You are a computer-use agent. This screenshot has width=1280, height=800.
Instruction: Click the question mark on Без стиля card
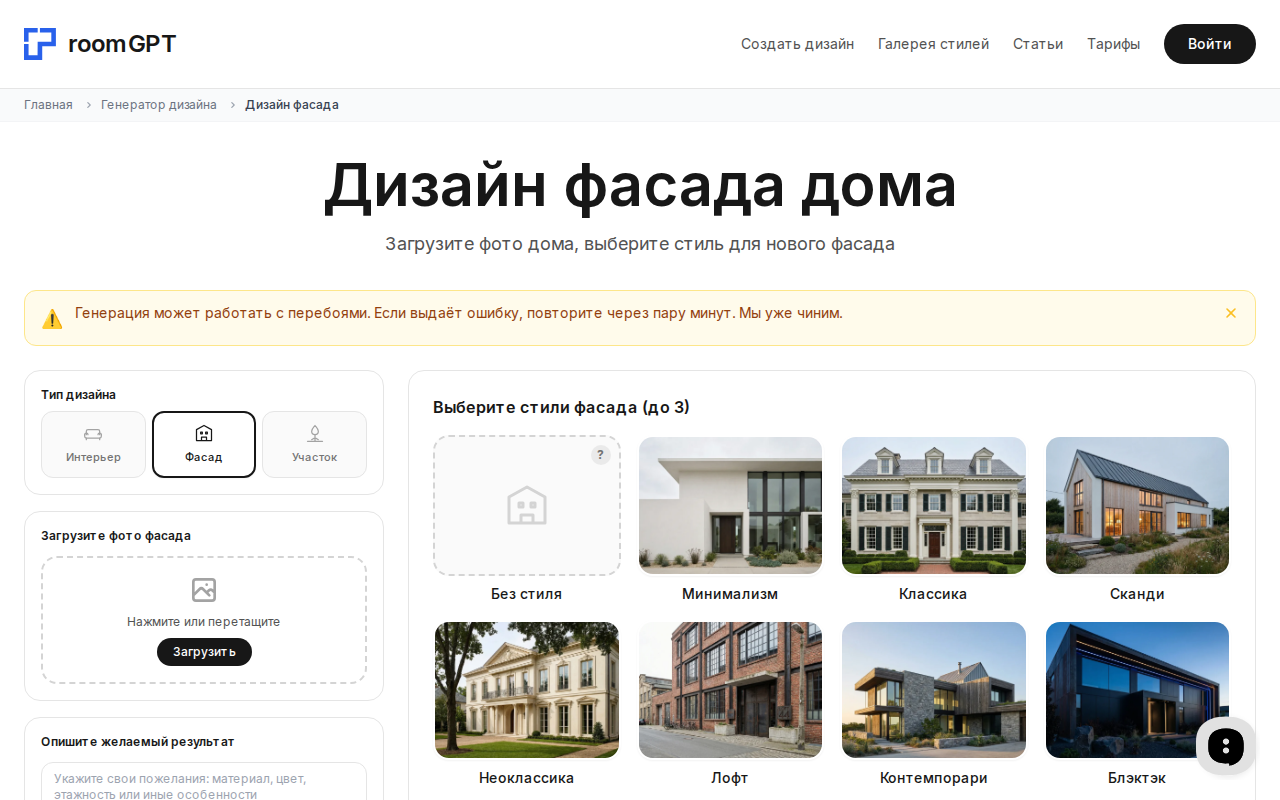click(600, 454)
